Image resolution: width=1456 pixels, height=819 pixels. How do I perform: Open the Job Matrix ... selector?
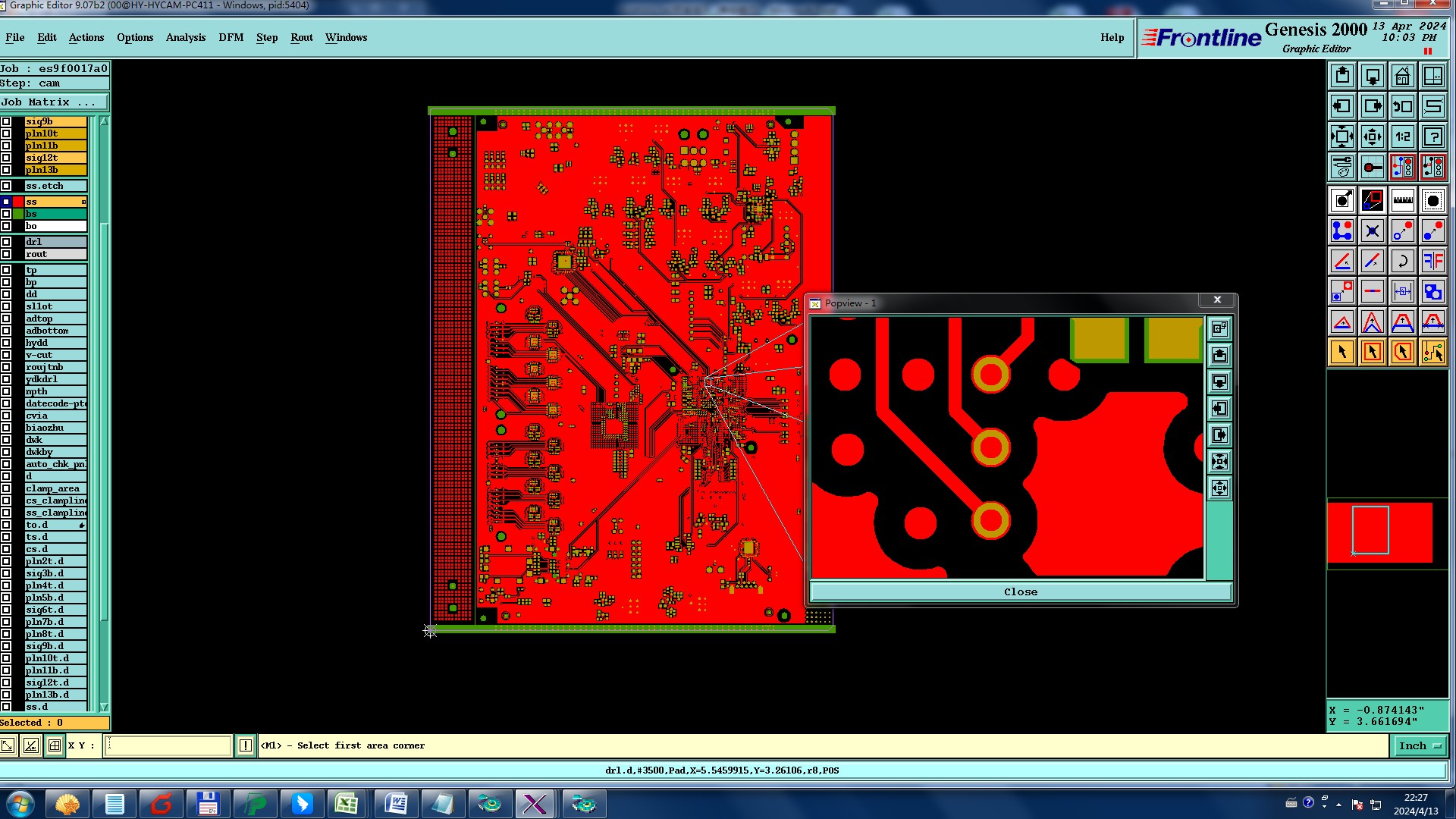[x=53, y=102]
